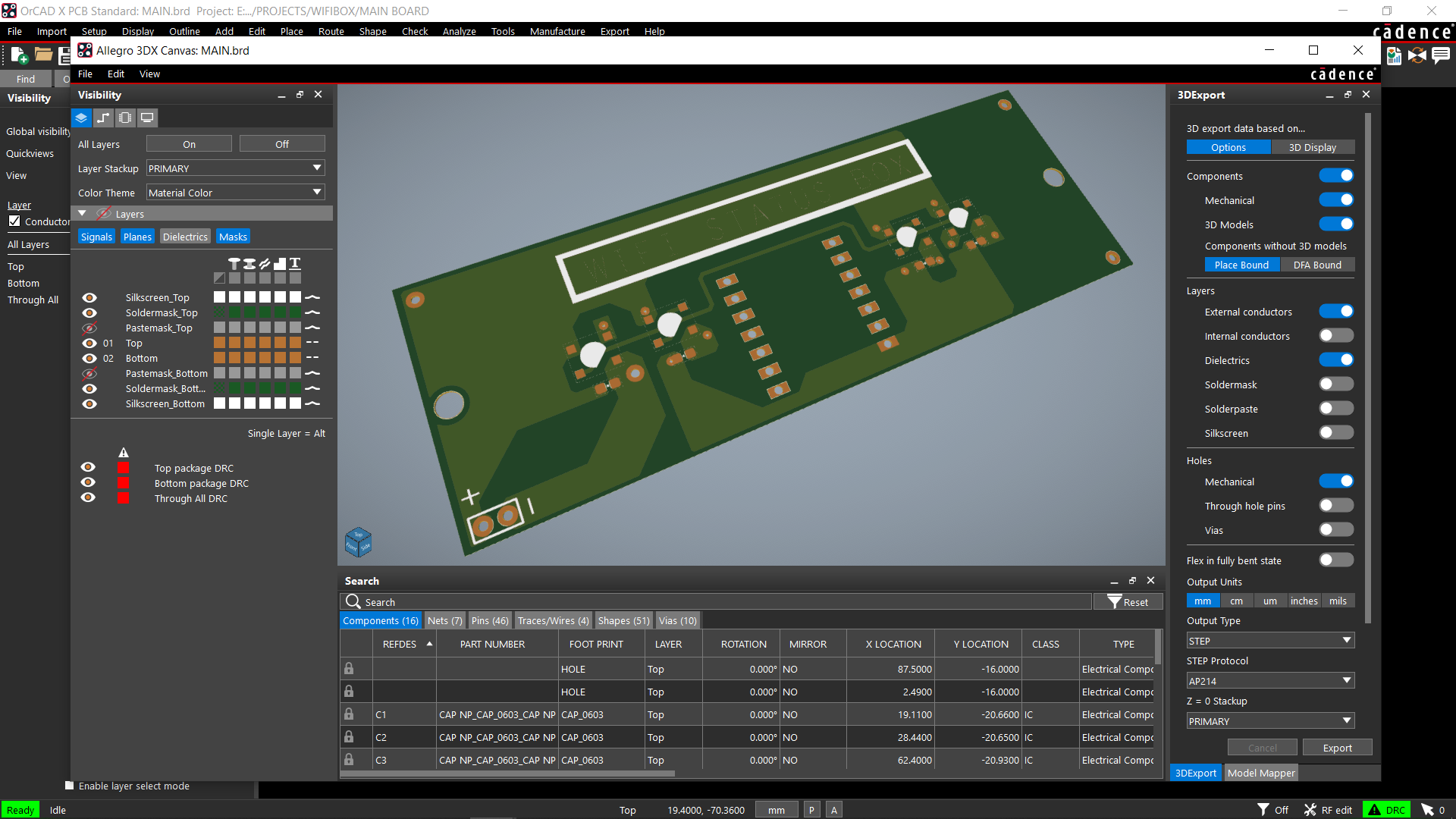Choose DFA Bound option
The image size is (1456, 819).
[x=1317, y=265]
